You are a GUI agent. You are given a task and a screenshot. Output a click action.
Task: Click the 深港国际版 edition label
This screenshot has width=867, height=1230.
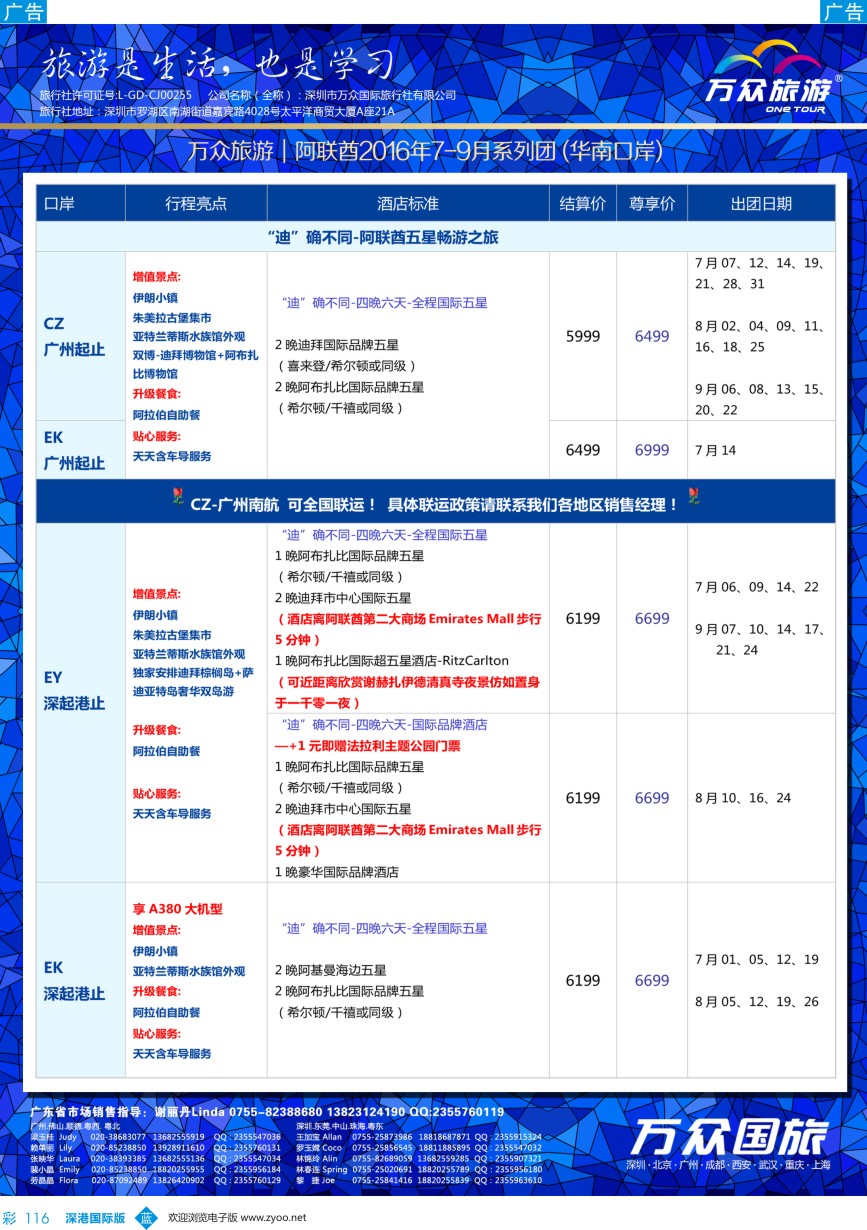coord(95,1218)
